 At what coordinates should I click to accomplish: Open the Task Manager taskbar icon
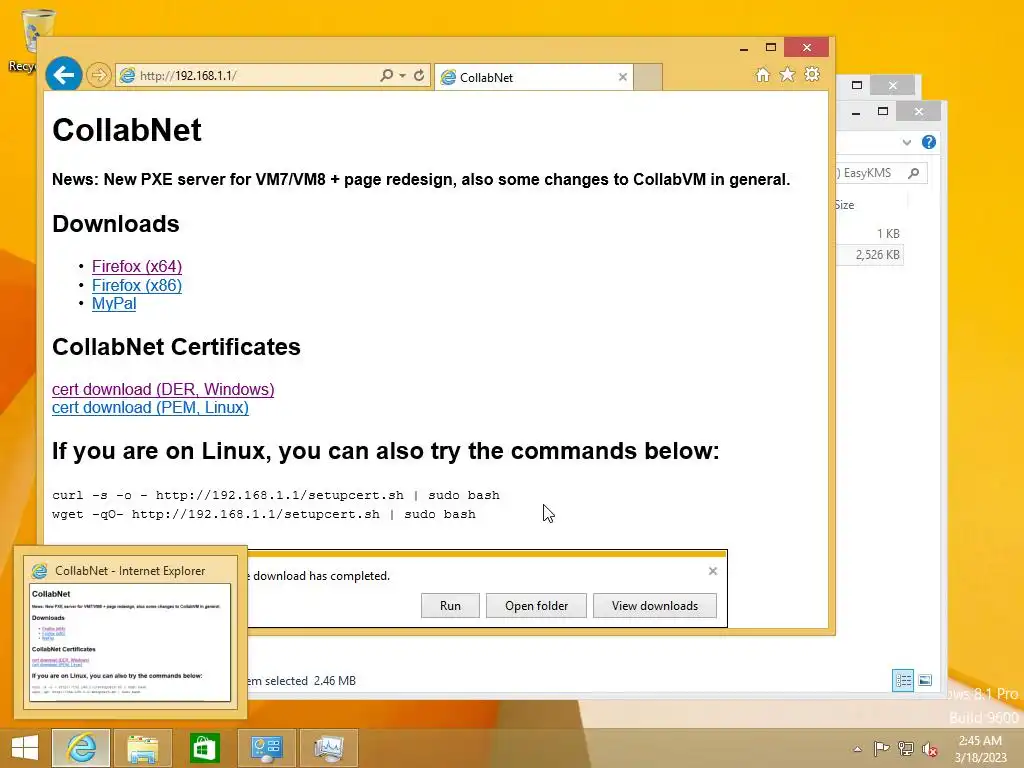(x=328, y=748)
